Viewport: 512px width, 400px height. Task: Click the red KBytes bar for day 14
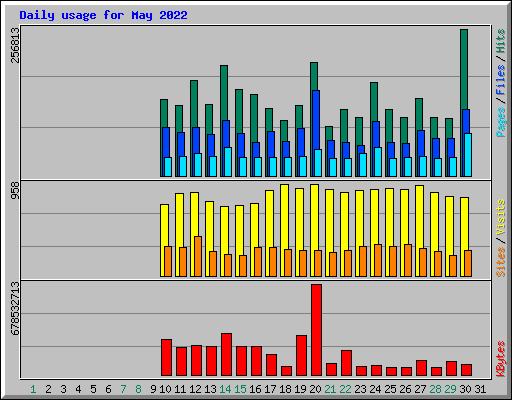(x=226, y=355)
